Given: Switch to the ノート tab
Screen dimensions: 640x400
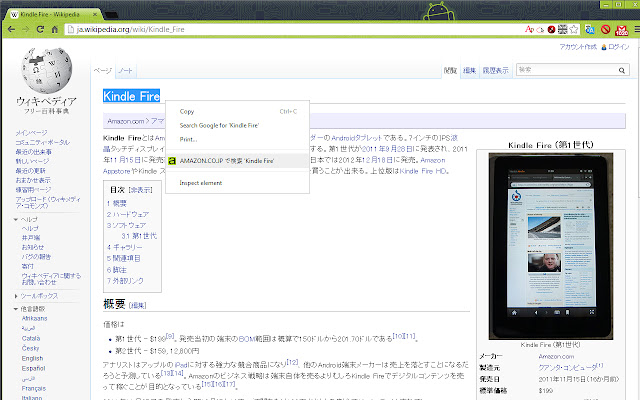Looking at the screenshot, I should coord(125,72).
